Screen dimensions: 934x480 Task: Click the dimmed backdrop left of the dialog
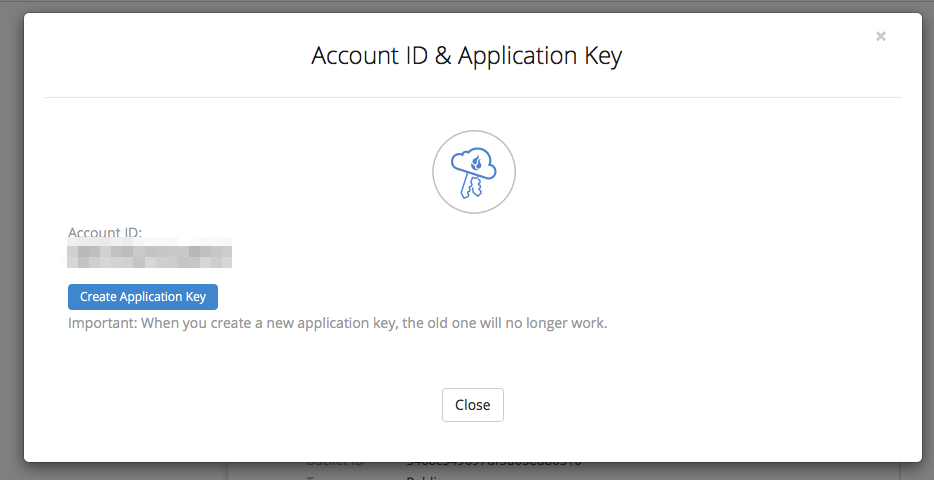[11, 238]
